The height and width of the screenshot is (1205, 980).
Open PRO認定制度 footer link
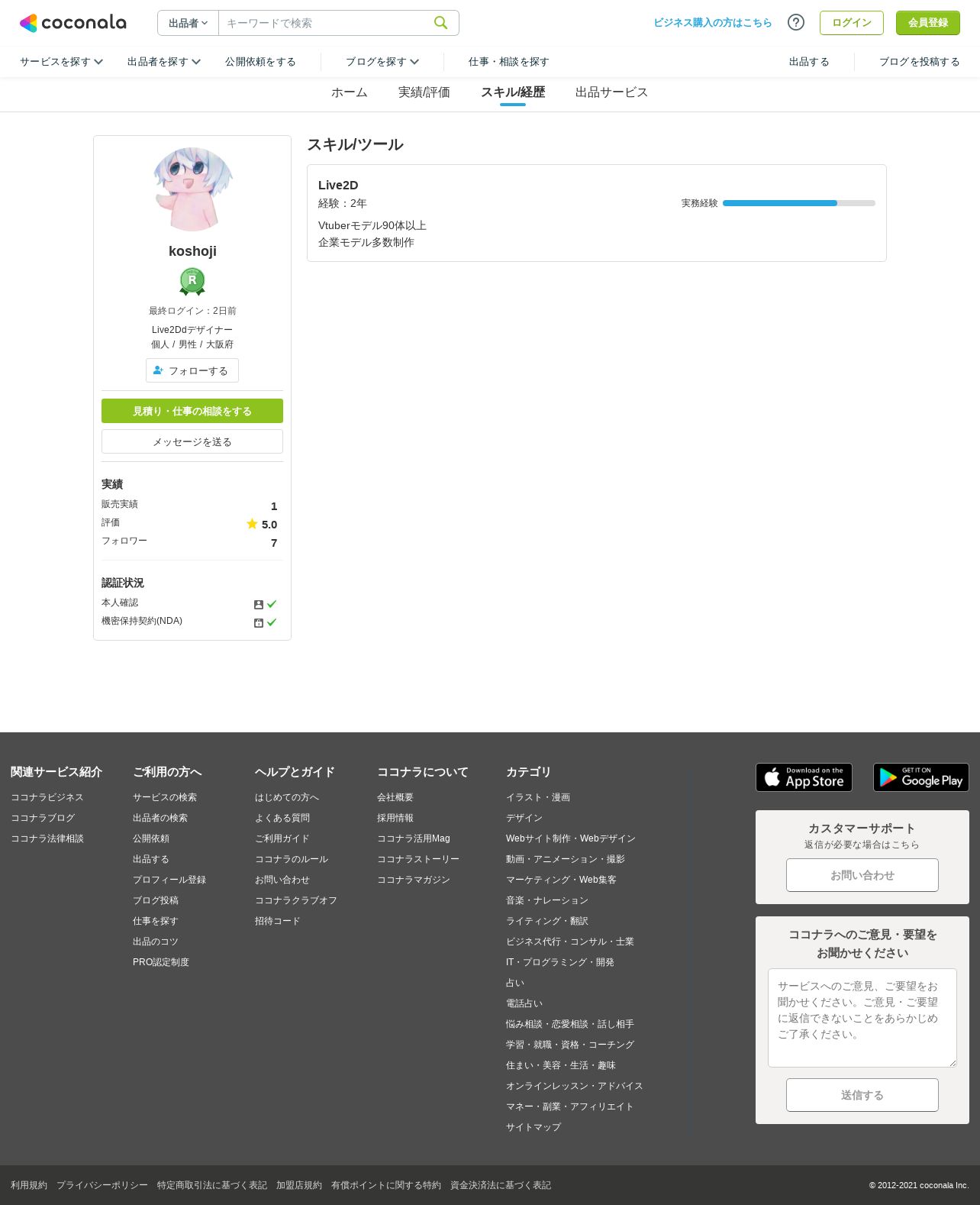pyautogui.click(x=161, y=962)
